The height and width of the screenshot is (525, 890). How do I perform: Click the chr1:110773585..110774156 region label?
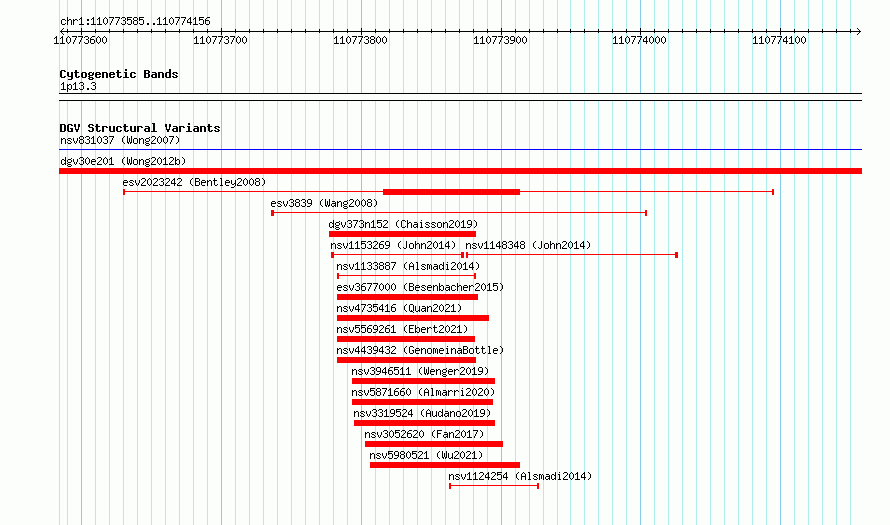(x=135, y=22)
